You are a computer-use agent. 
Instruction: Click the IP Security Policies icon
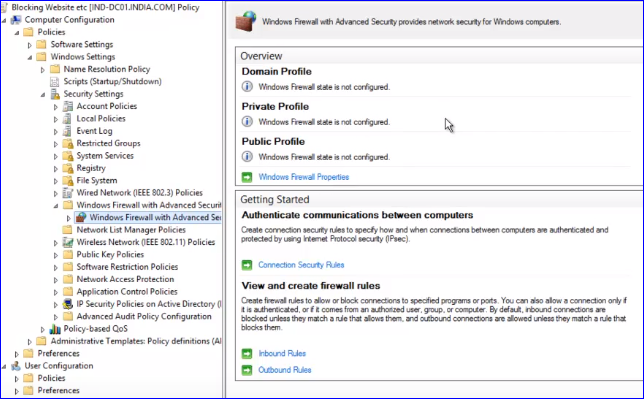point(68,304)
